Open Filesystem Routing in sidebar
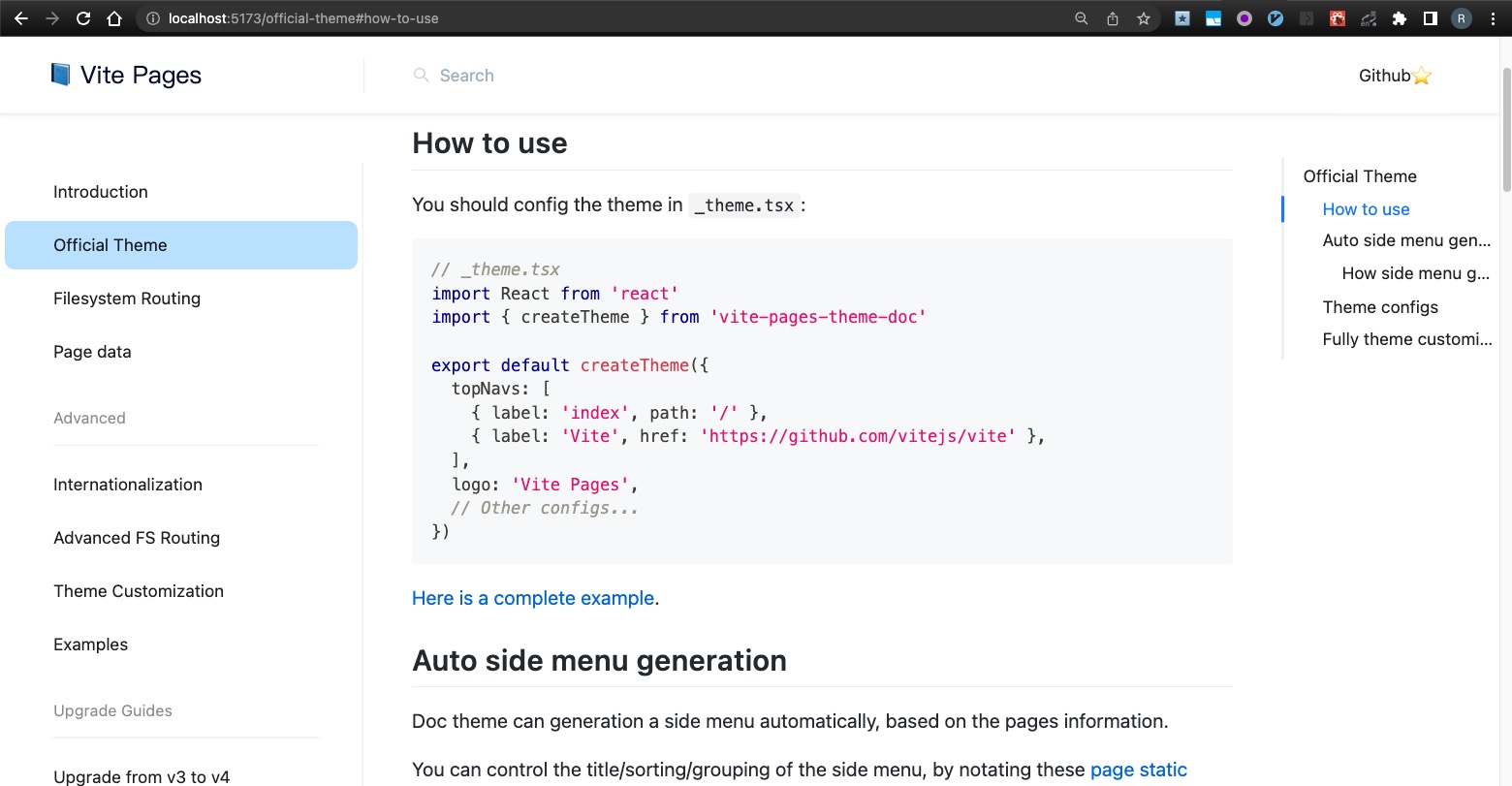1512x786 pixels. 127,299
